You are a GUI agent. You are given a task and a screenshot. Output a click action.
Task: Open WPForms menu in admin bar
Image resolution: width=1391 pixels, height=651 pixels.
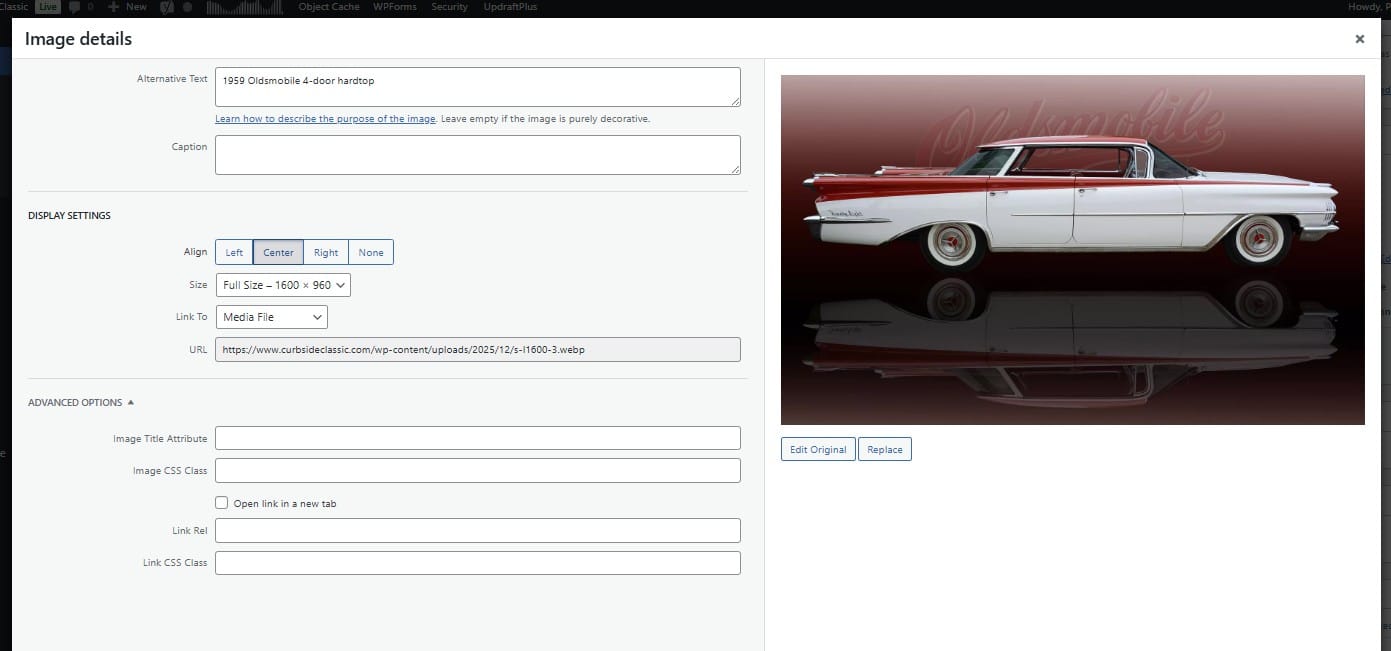click(x=395, y=7)
